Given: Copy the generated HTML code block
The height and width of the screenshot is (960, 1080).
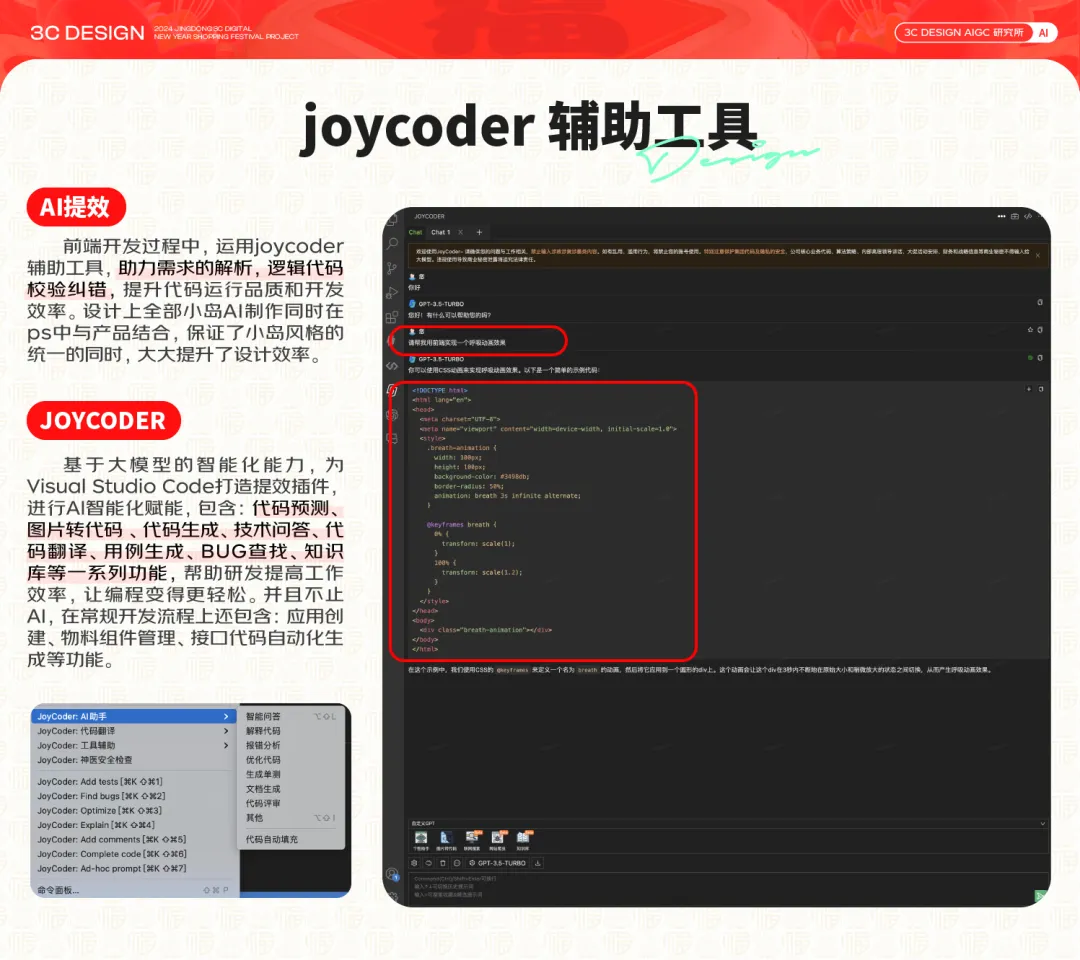Looking at the screenshot, I should coord(1041,389).
